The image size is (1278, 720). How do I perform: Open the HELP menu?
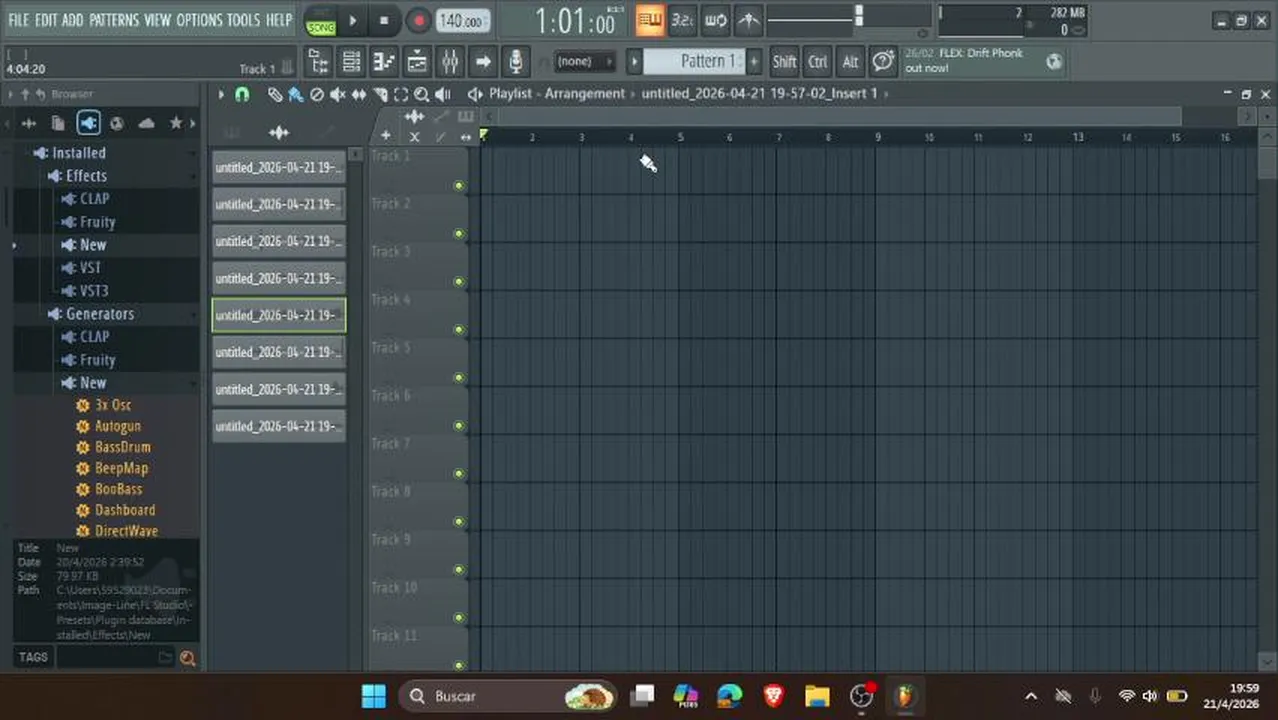279,20
